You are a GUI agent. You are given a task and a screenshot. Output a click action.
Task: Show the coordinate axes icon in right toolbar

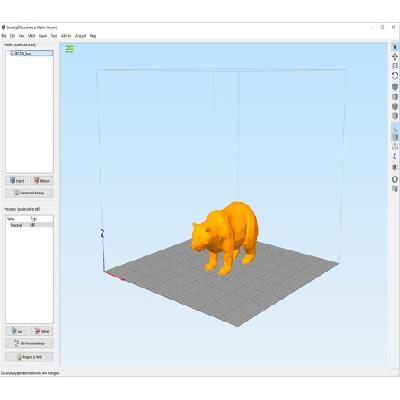point(395,156)
